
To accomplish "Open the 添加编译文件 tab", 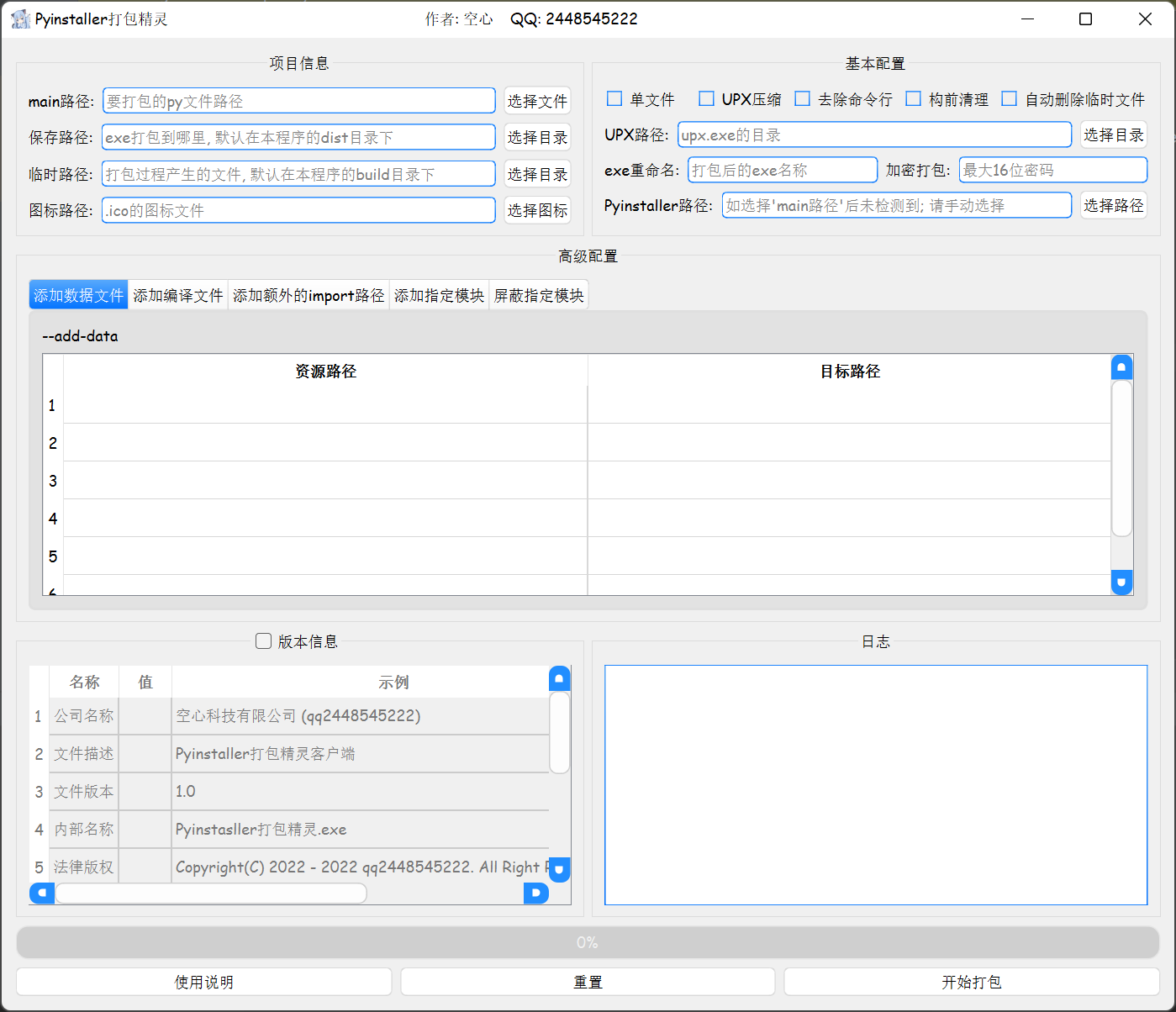I will click(x=178, y=295).
